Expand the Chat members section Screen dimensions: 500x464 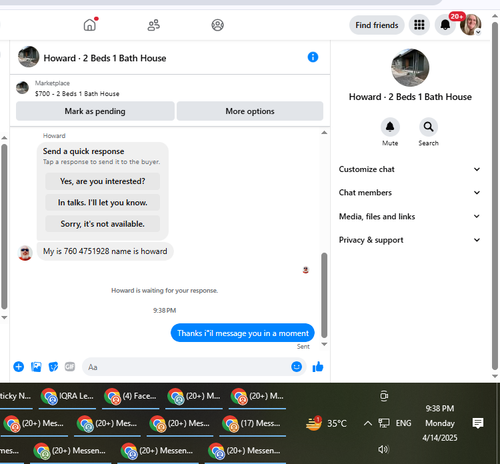pyautogui.click(x=410, y=193)
